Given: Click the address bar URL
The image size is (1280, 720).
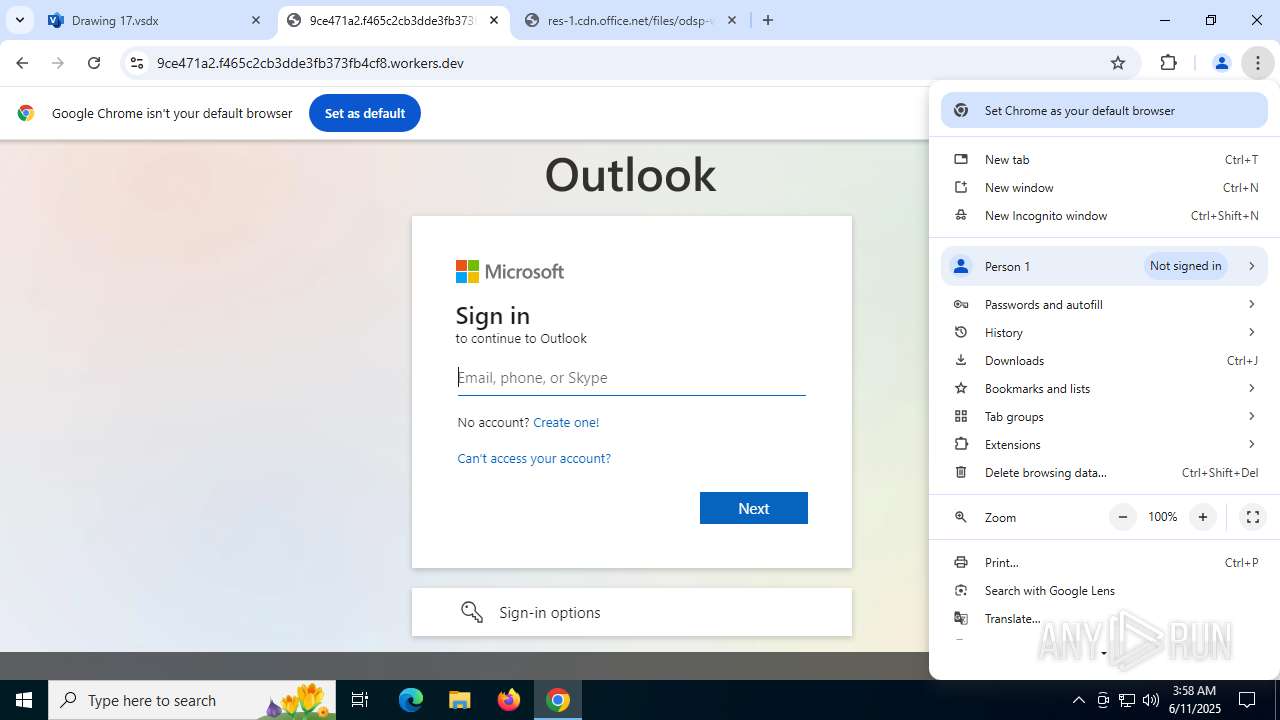Looking at the screenshot, I should (x=310, y=63).
